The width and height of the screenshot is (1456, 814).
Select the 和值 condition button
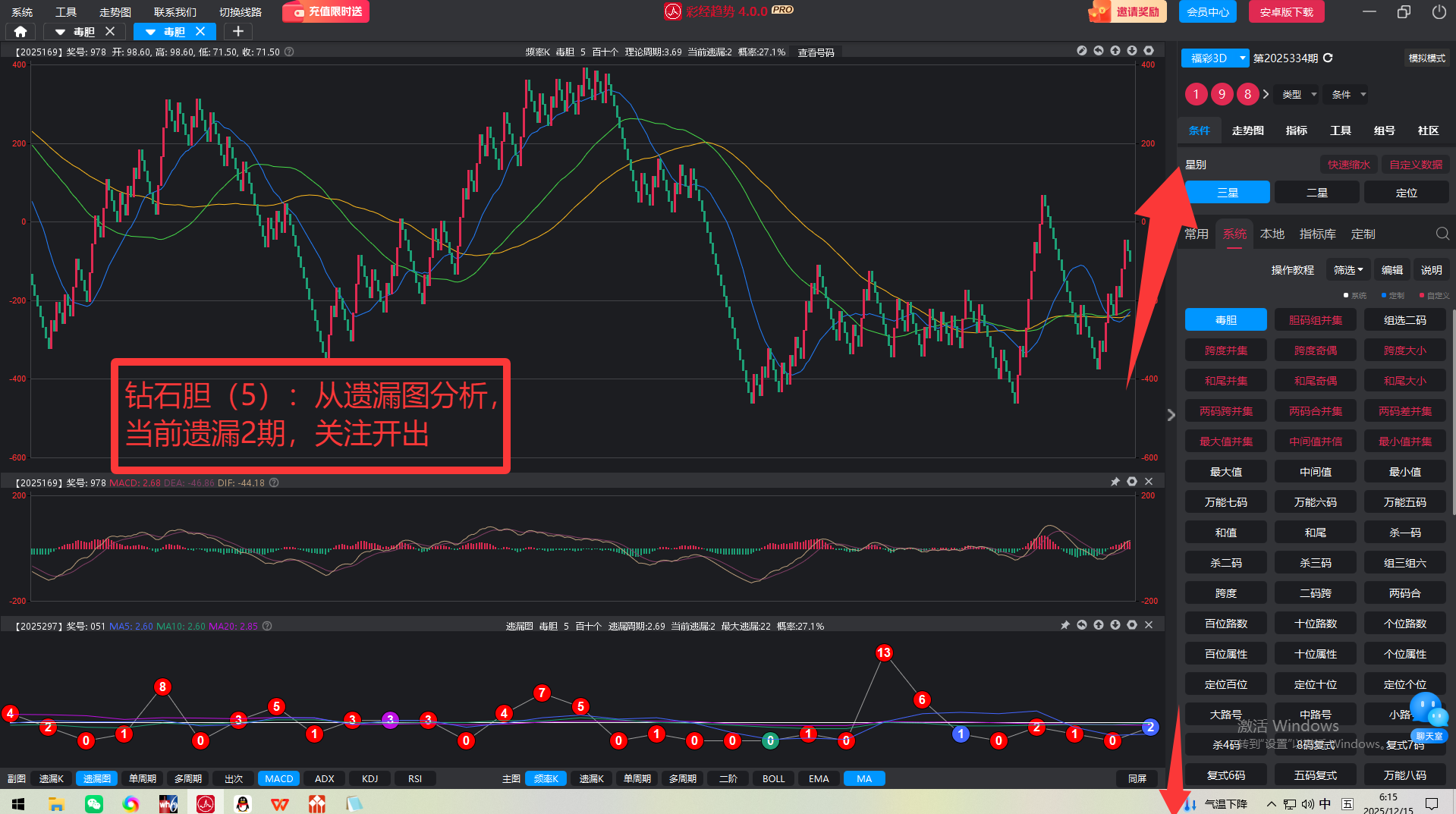tap(1225, 533)
